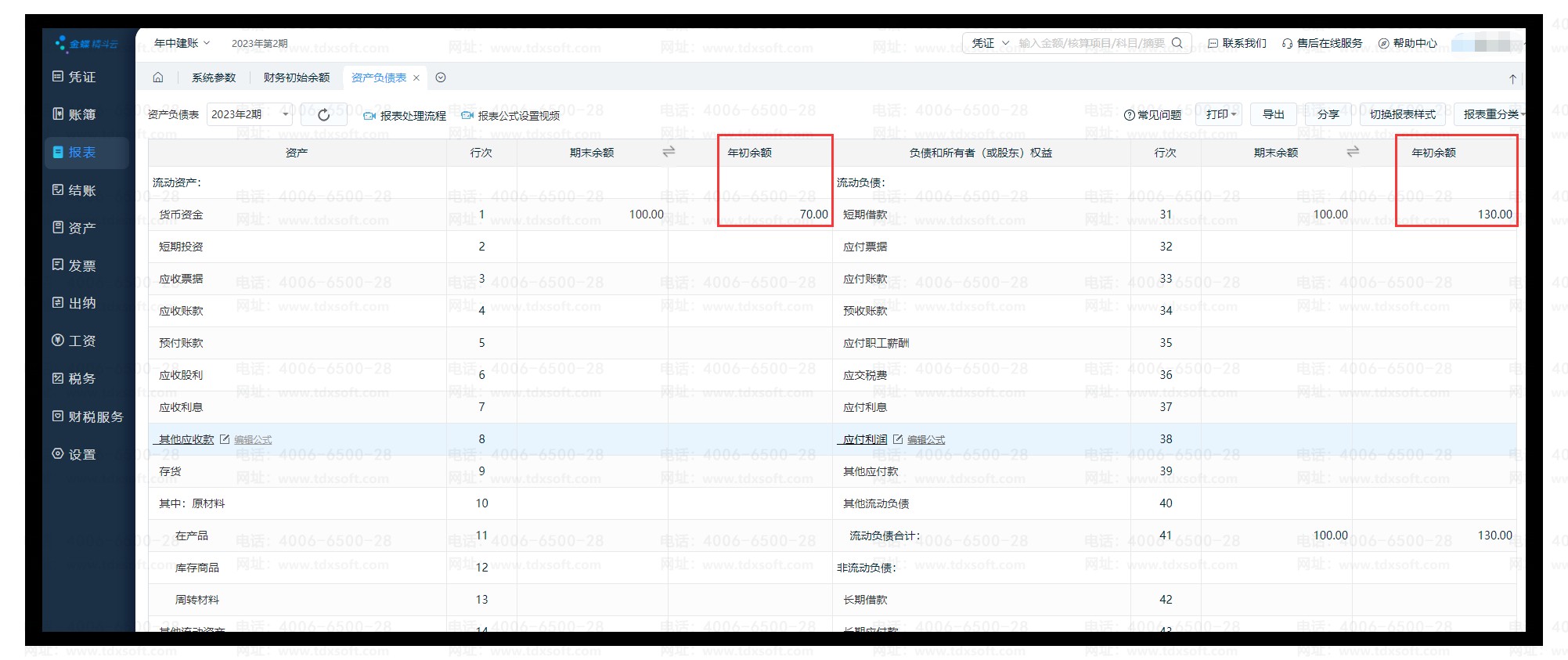Screen dimensions: 1568x660
Task: Open the 凭证 module in sidebar
Action: (81, 77)
